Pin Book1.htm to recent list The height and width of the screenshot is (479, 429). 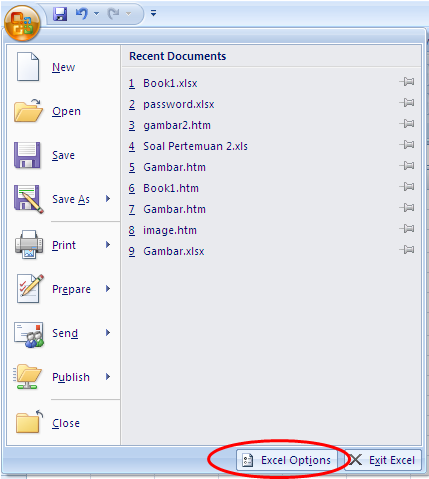407,187
